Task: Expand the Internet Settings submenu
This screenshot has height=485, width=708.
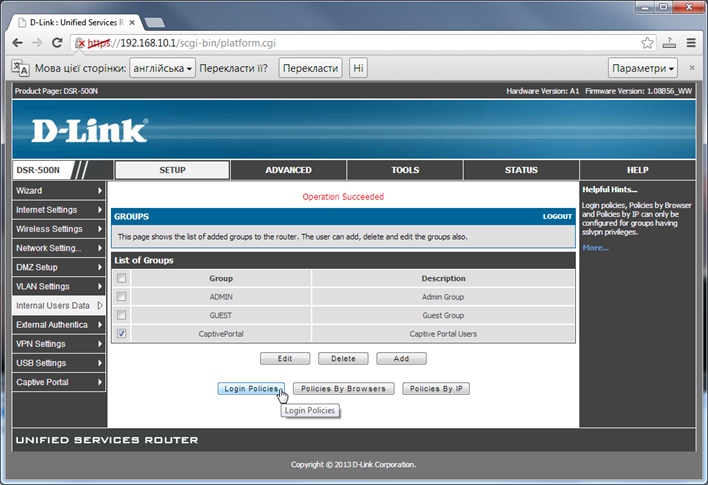Action: click(58, 210)
